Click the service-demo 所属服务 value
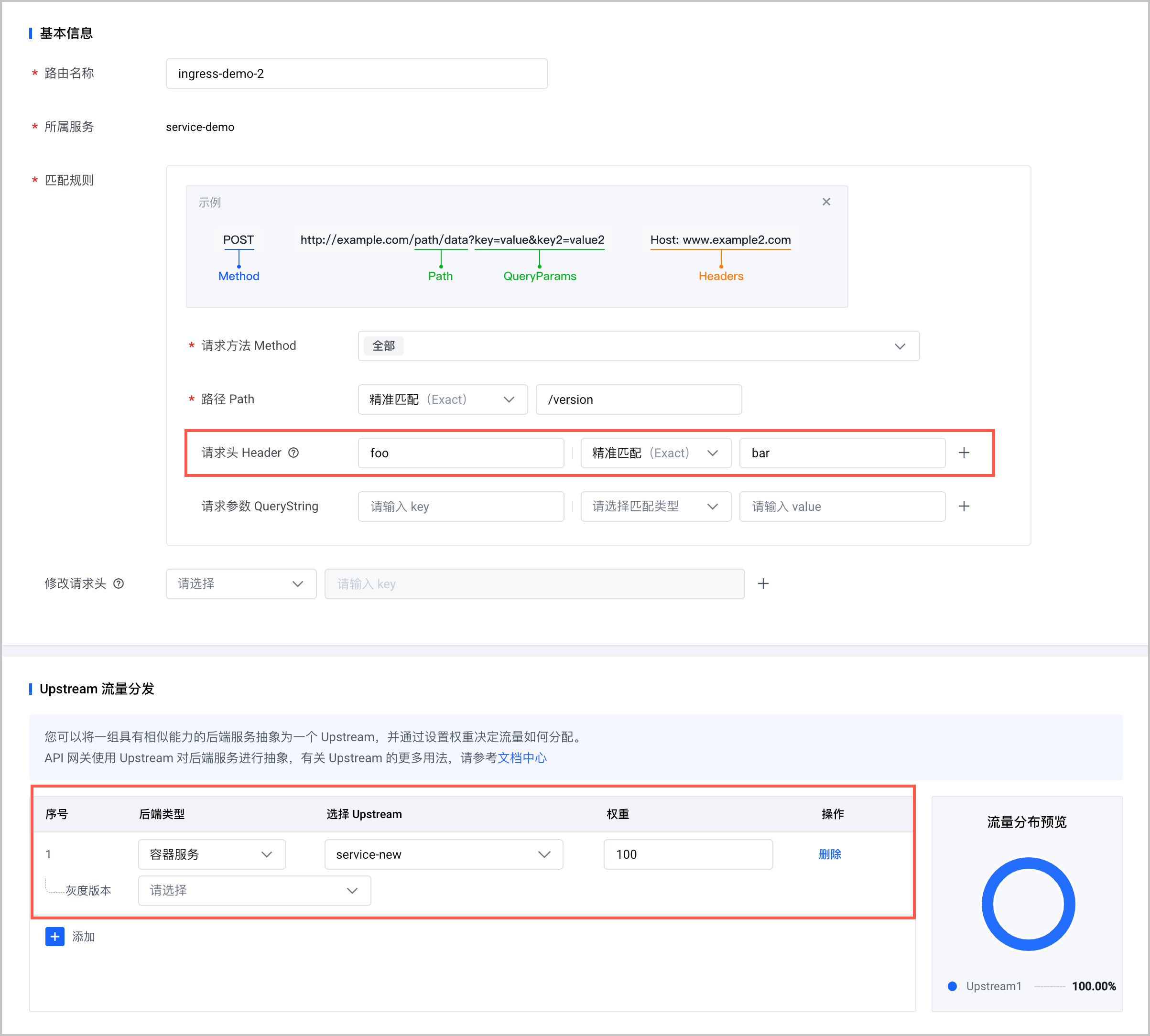1150x1036 pixels. [200, 127]
